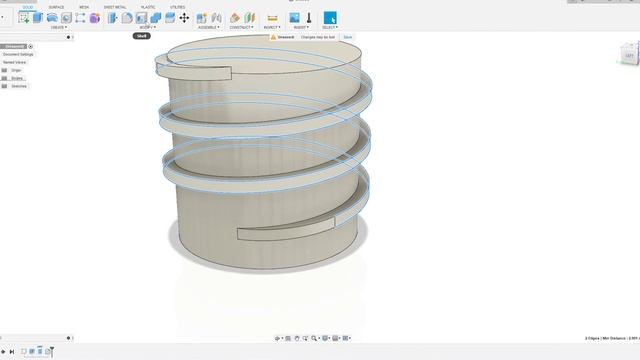Select the Press Pull tool
Image resolution: width=640 pixels, height=360 pixels.
pyautogui.click(x=113, y=18)
